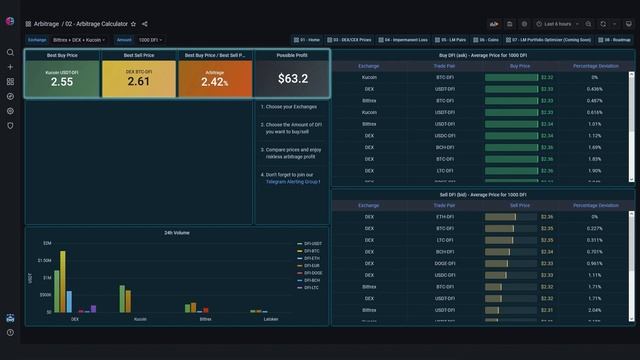
Task: Open the 1000 DFI amount dropdown
Action: pos(150,40)
